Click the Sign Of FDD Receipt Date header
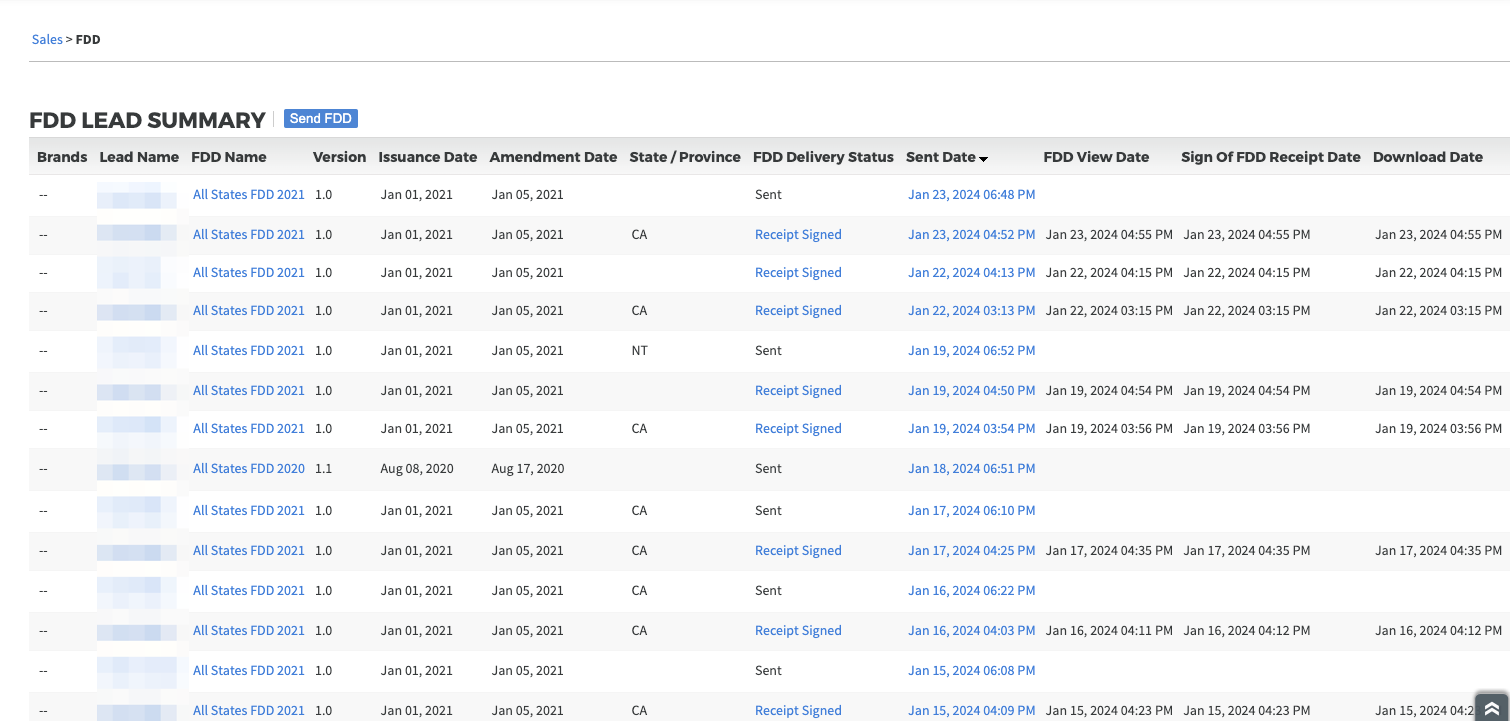This screenshot has height=721, width=1510. [x=1270, y=157]
